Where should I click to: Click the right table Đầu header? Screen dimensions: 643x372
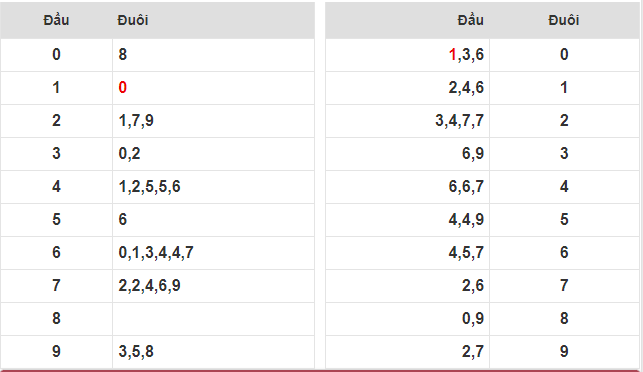point(470,20)
